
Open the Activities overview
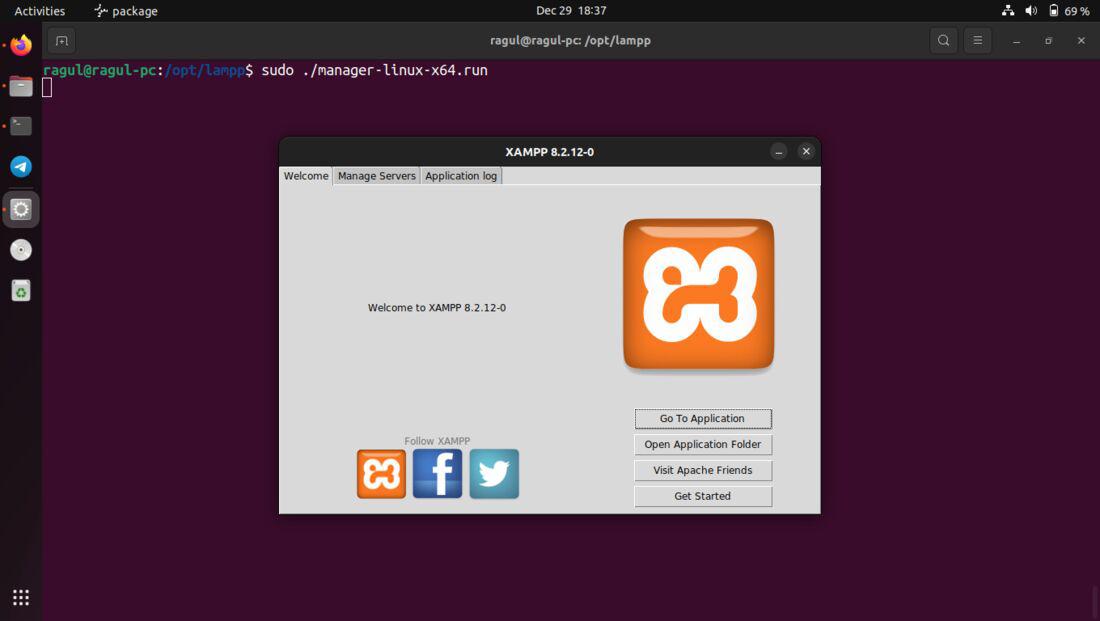[x=39, y=11]
